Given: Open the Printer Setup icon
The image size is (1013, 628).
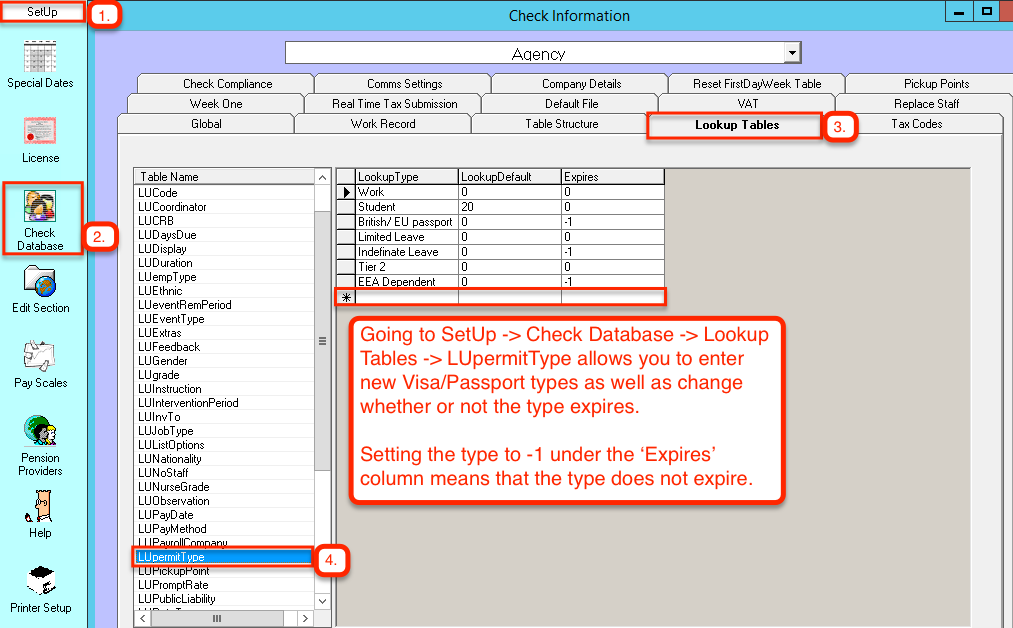Looking at the screenshot, I should coord(40,581).
